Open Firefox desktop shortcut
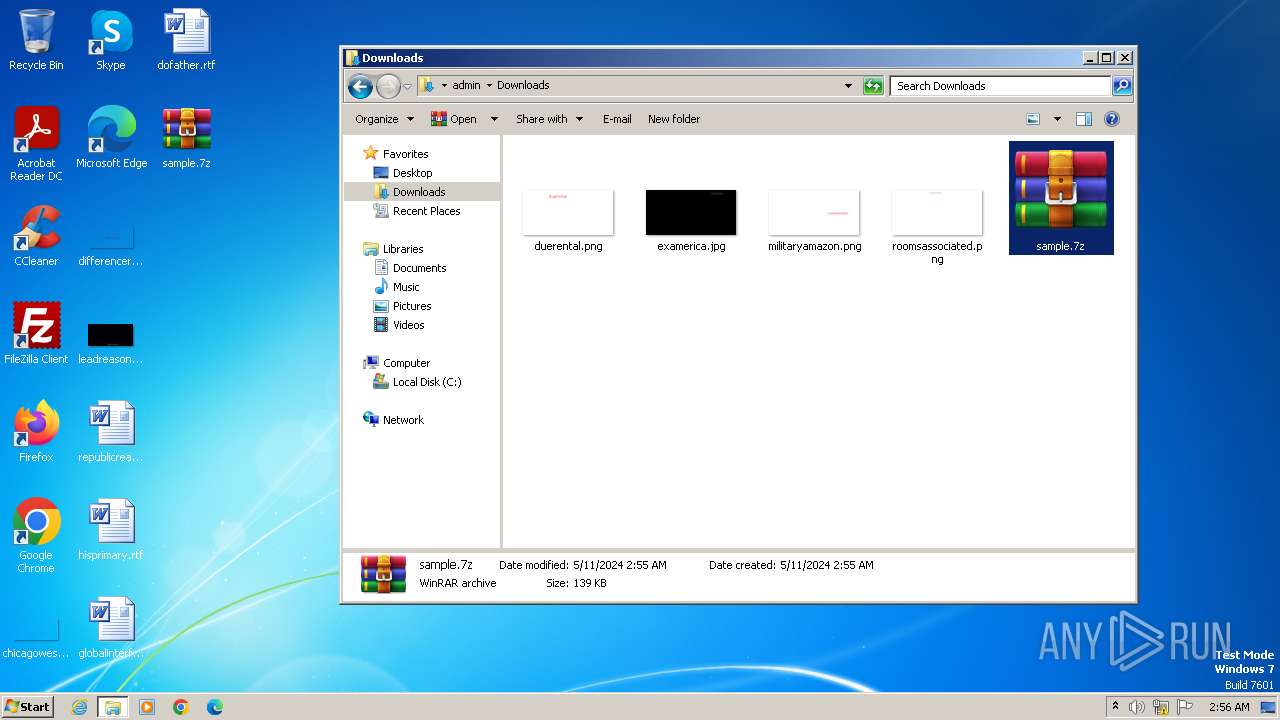 click(36, 432)
